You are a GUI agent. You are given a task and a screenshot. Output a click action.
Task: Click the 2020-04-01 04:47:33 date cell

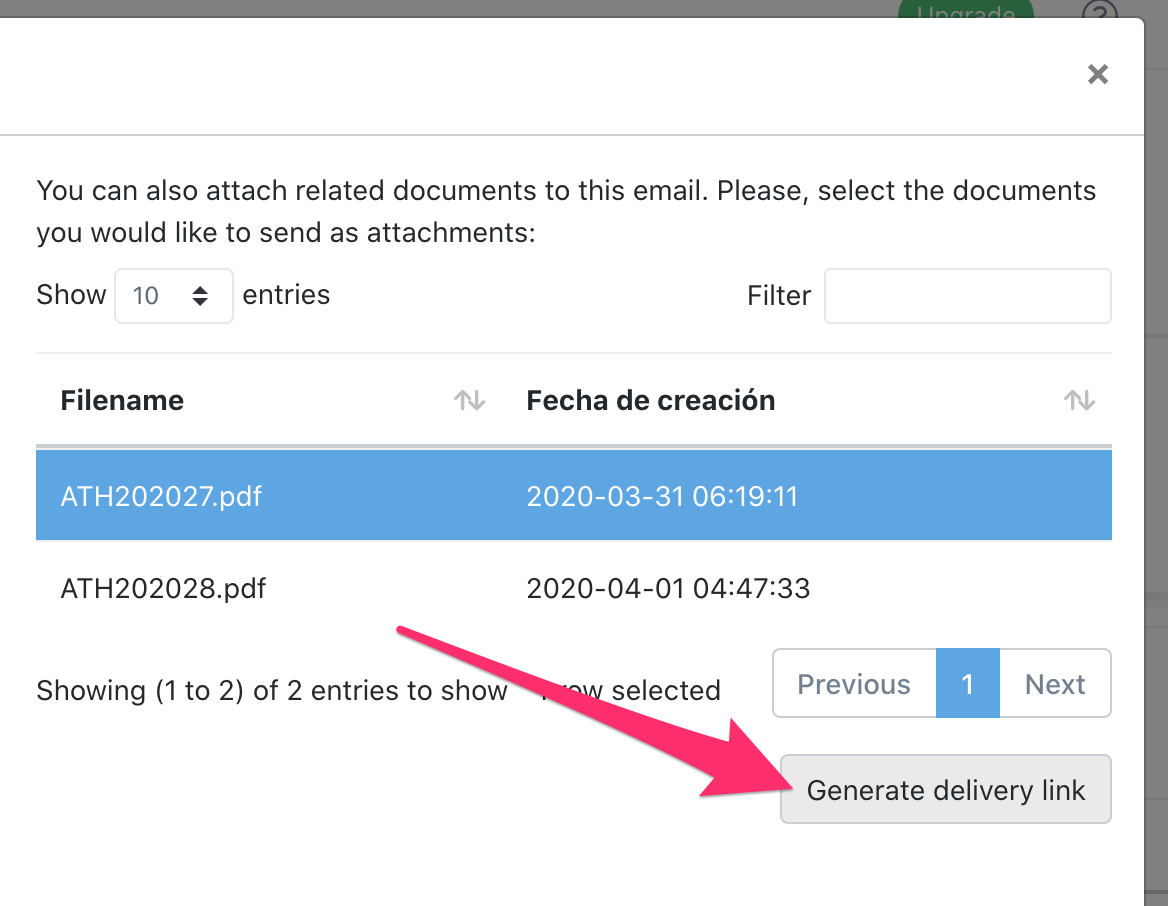coord(668,587)
